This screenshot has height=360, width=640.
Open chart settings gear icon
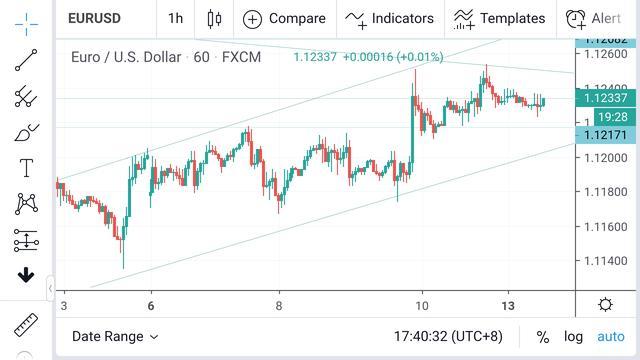605,304
